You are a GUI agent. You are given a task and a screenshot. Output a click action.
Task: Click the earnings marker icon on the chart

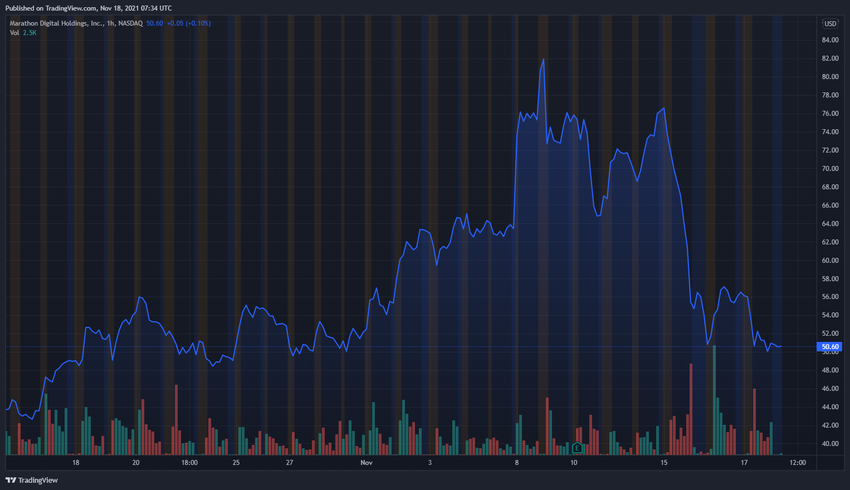577,448
